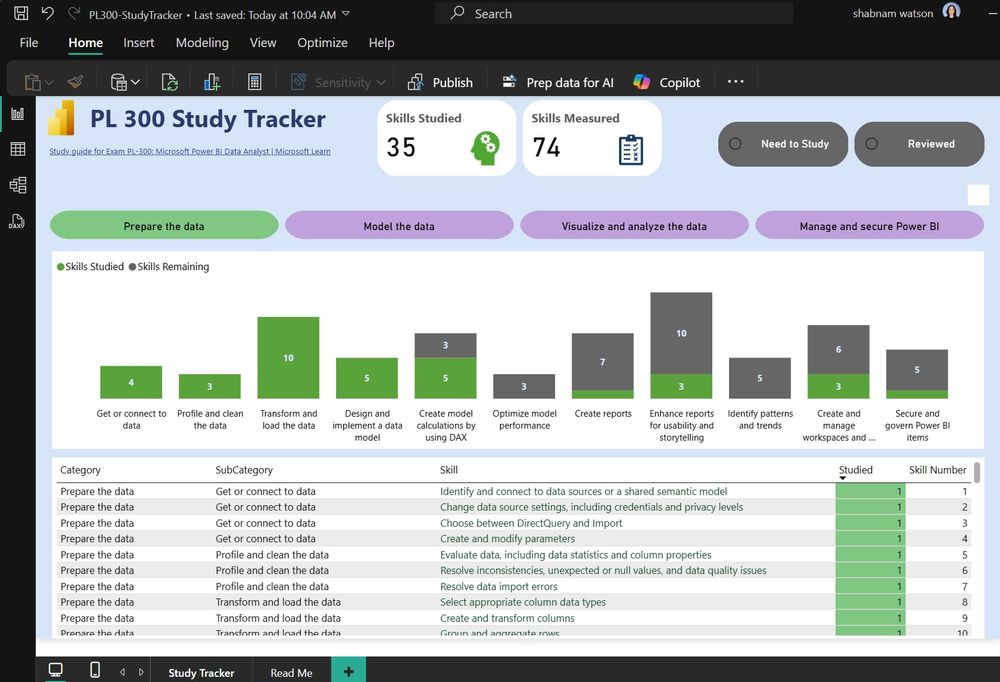Switch to Model view in left sidebar
This screenshot has width=1000, height=682.
coord(18,185)
